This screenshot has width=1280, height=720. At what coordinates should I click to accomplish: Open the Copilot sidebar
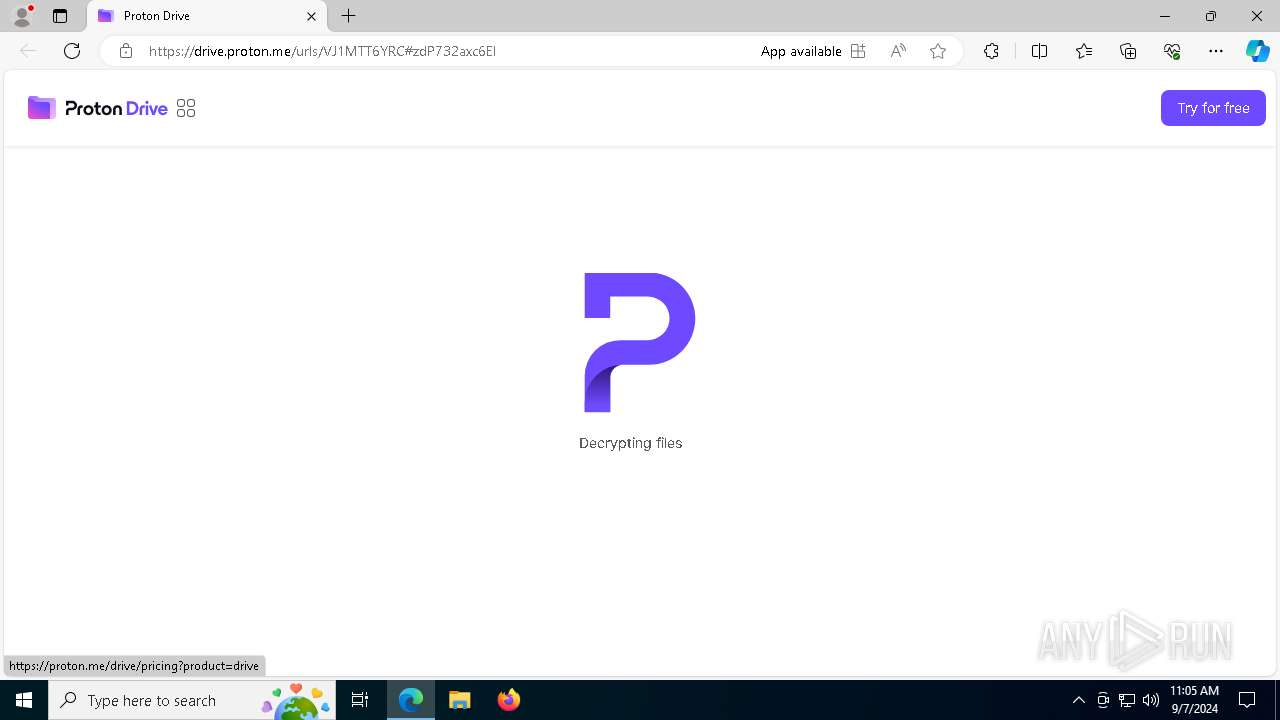(1258, 51)
